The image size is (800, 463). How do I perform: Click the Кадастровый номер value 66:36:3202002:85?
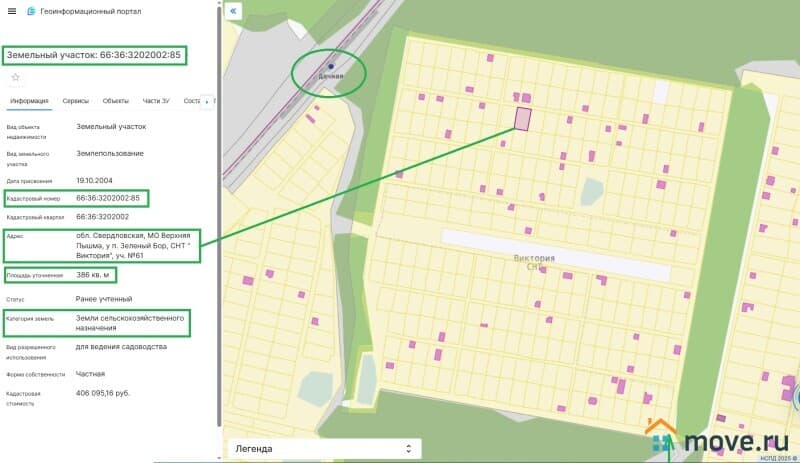click(x=109, y=198)
